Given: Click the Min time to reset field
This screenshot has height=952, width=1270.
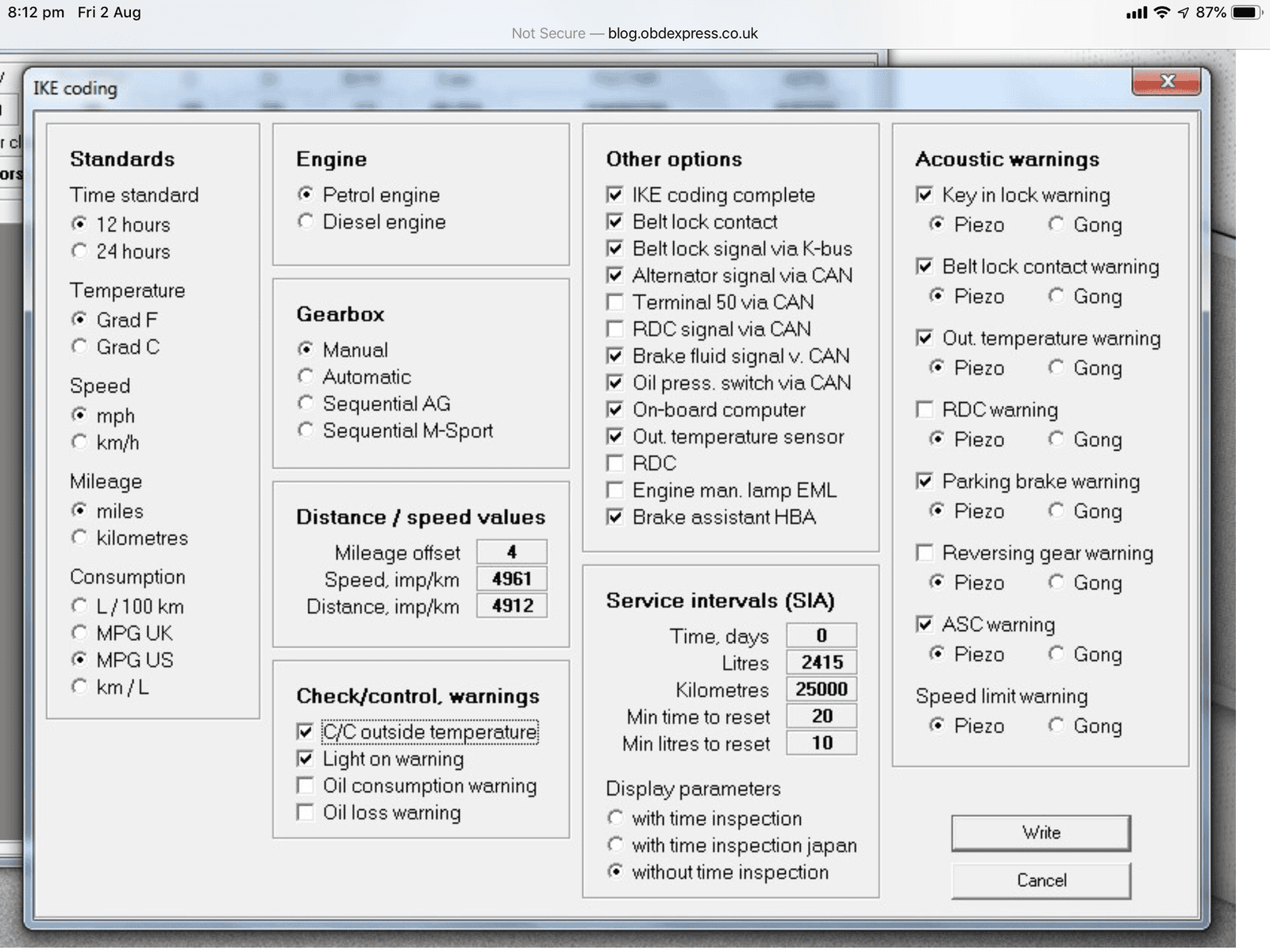Looking at the screenshot, I should 822,716.
